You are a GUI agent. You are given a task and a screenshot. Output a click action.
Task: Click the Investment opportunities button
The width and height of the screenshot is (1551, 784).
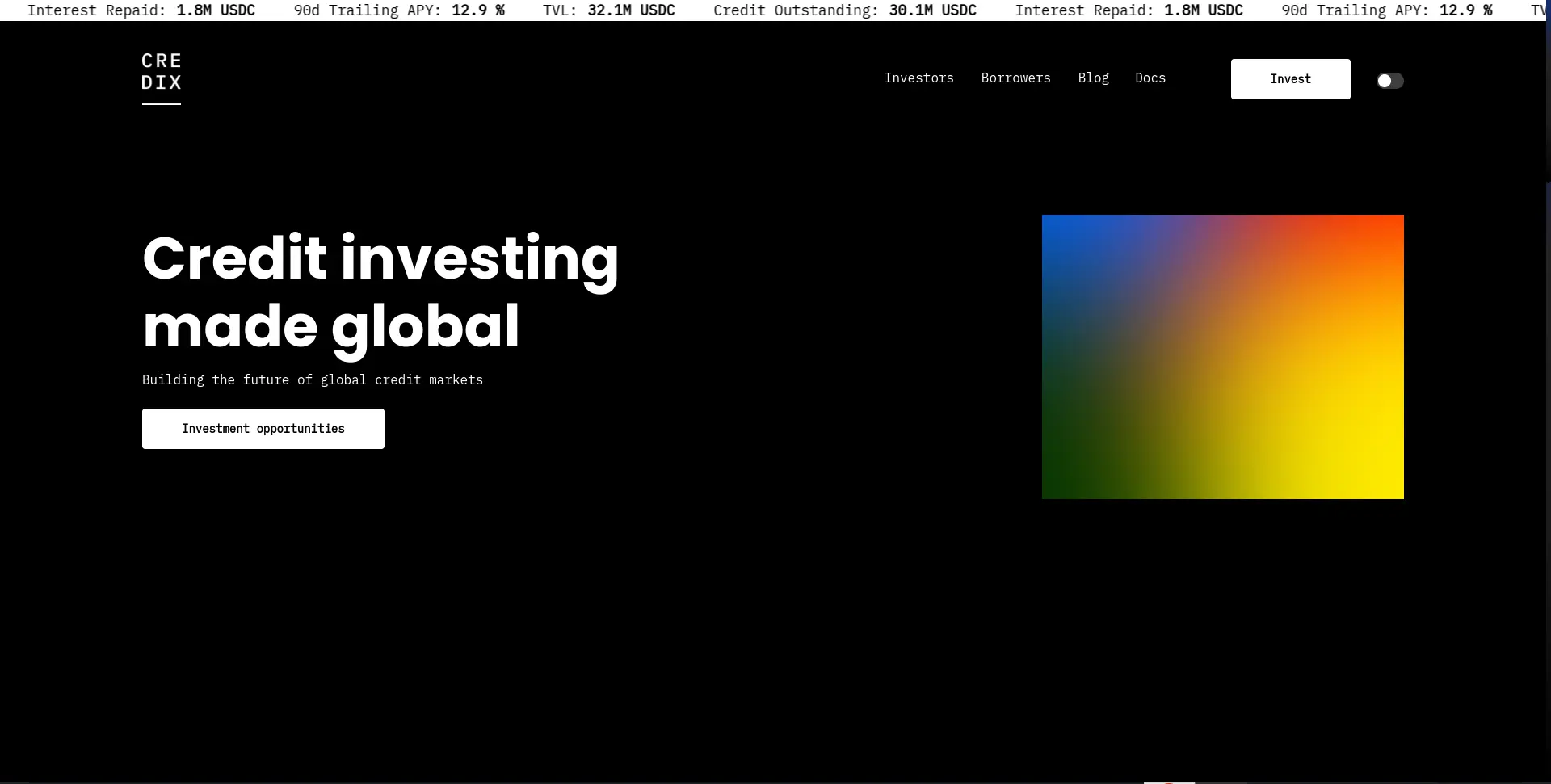263,429
